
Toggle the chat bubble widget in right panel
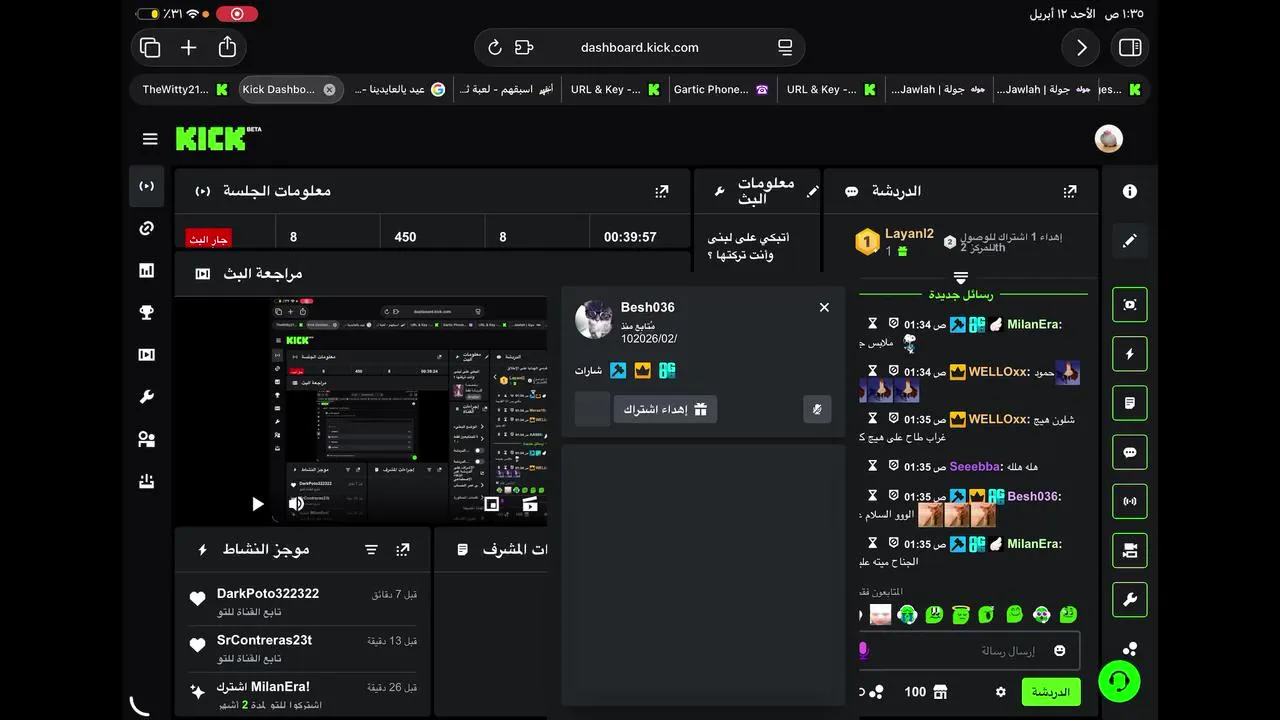(1130, 452)
